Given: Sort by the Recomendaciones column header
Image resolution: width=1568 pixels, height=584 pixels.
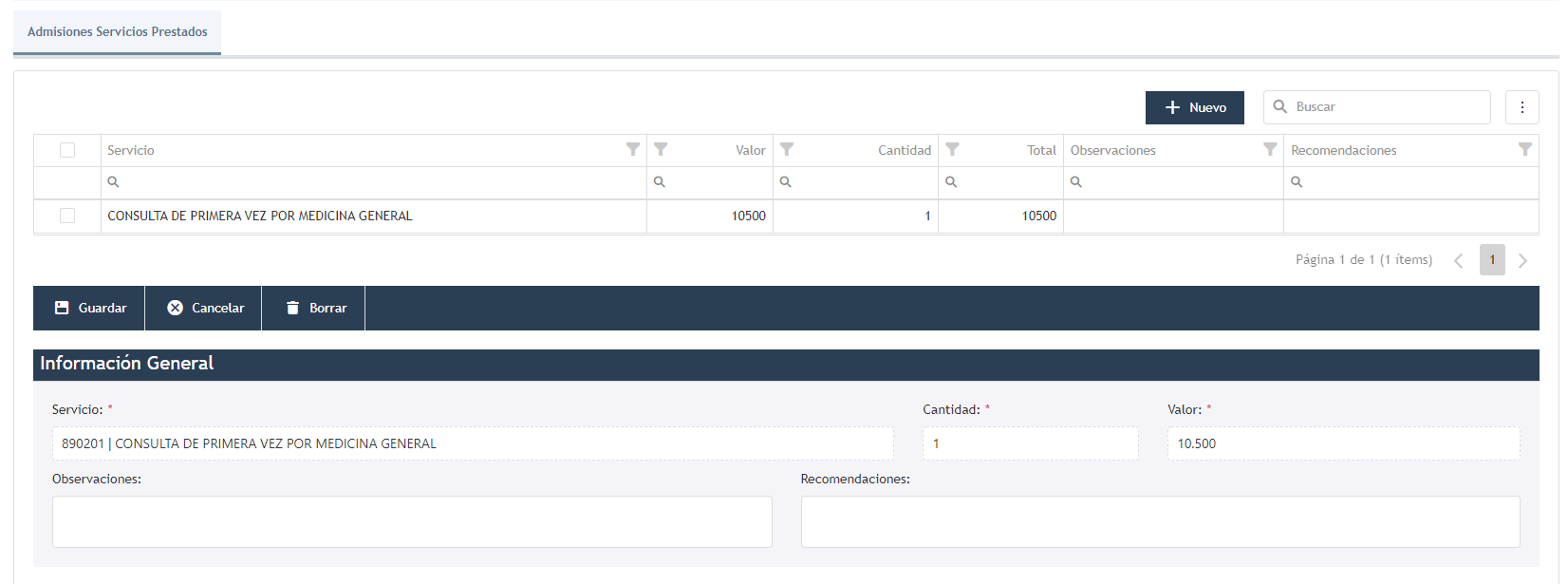Looking at the screenshot, I should click(1343, 150).
